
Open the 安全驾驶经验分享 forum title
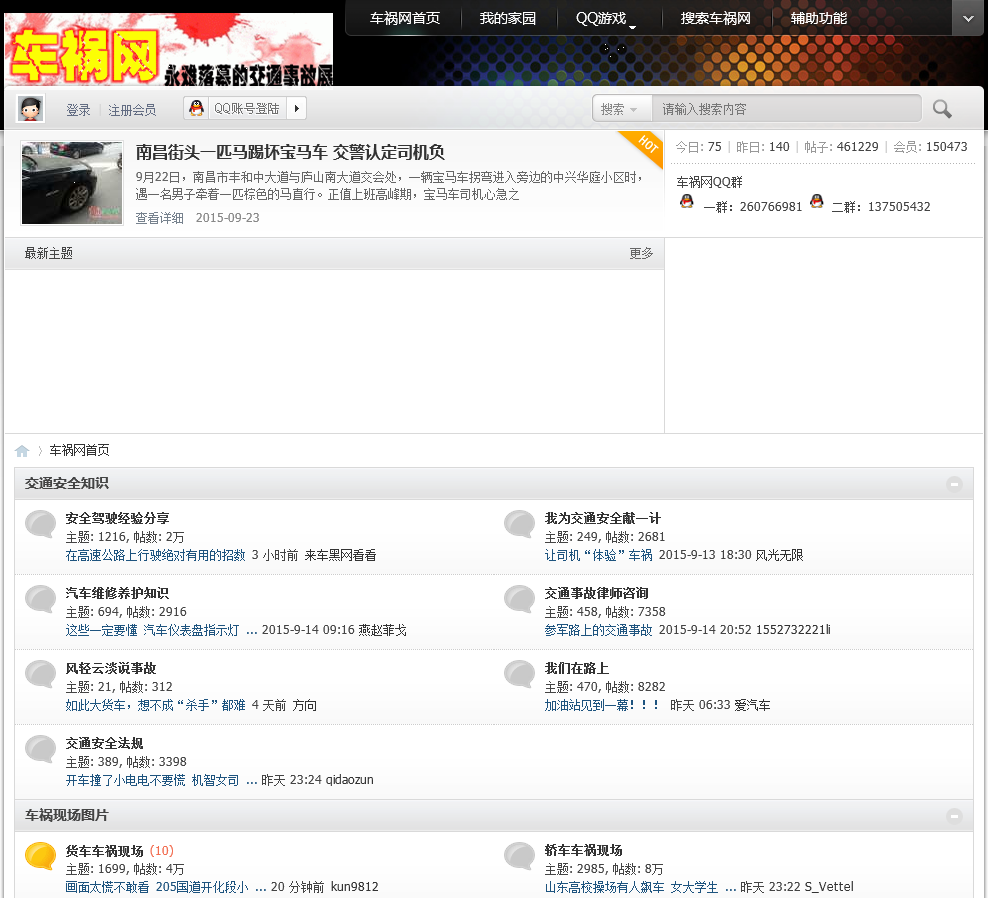[x=117, y=518]
